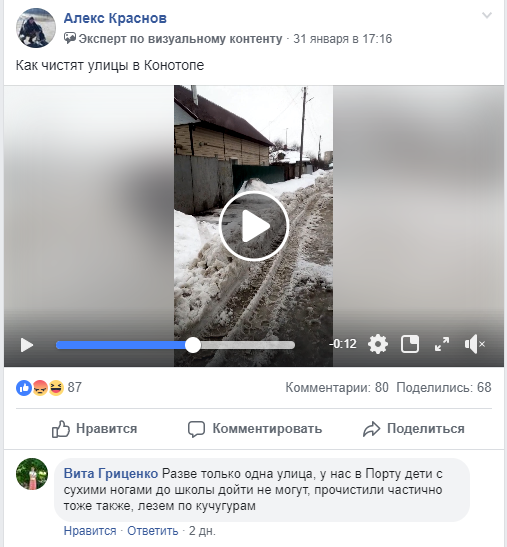Viewport: 507px width, 547px height.
Task: Click the laughing reaction emoji
Action: [x=56, y=388]
